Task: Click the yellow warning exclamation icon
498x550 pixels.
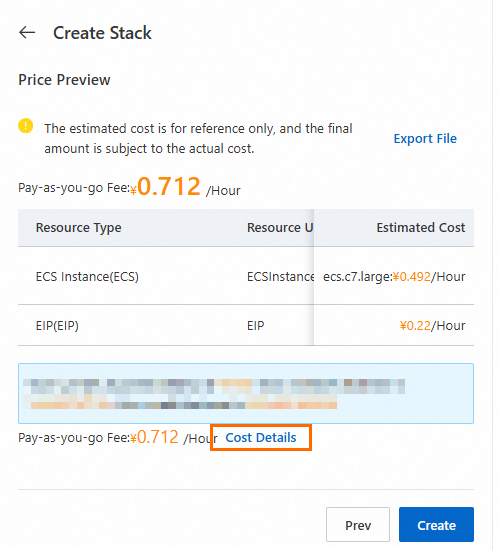Action: (x=26, y=126)
